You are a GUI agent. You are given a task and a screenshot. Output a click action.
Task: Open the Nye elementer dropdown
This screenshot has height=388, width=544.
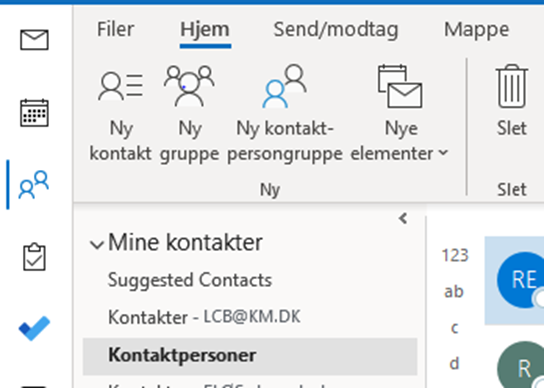pos(400,113)
